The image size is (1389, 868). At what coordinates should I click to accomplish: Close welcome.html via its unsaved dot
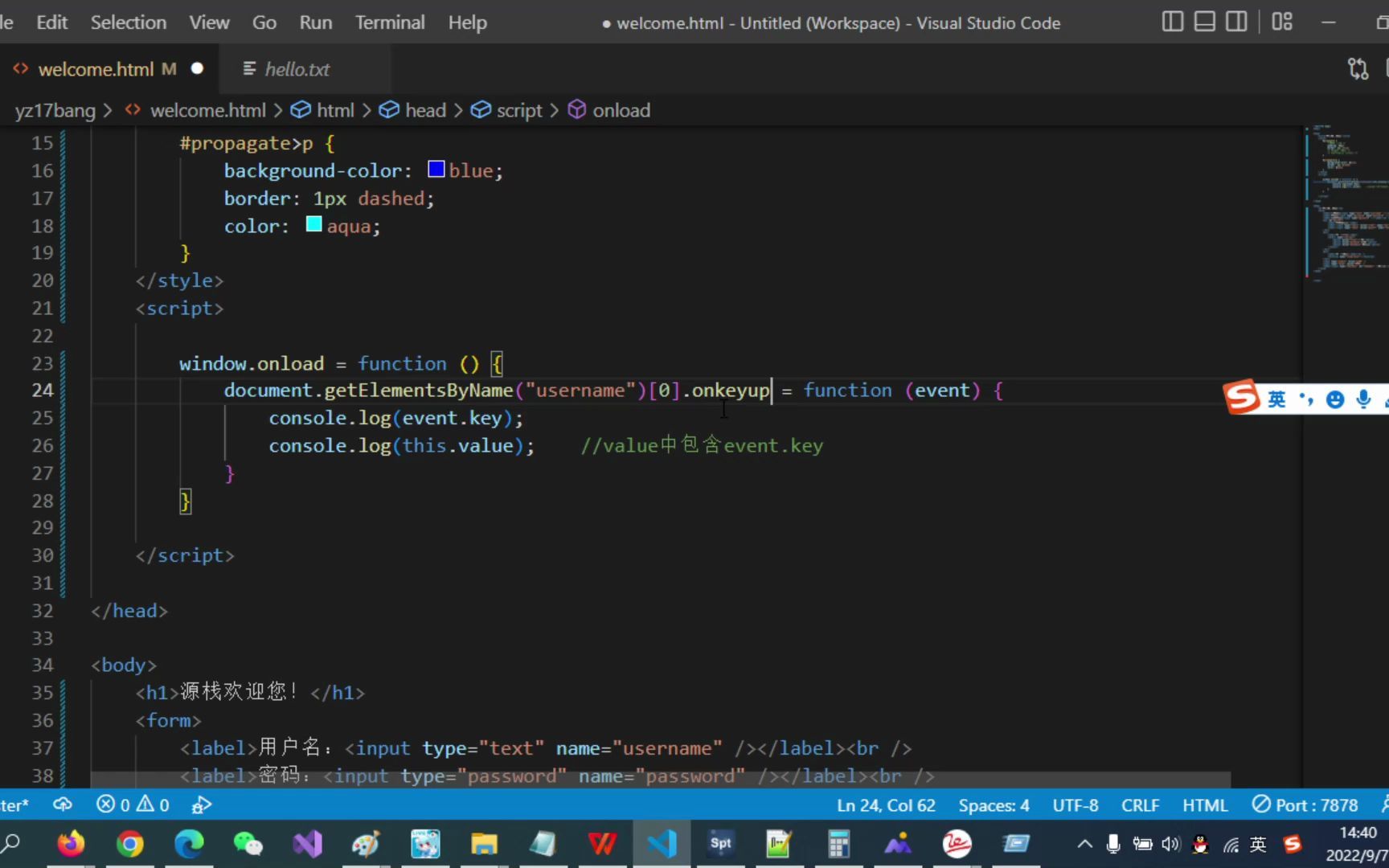tap(197, 69)
